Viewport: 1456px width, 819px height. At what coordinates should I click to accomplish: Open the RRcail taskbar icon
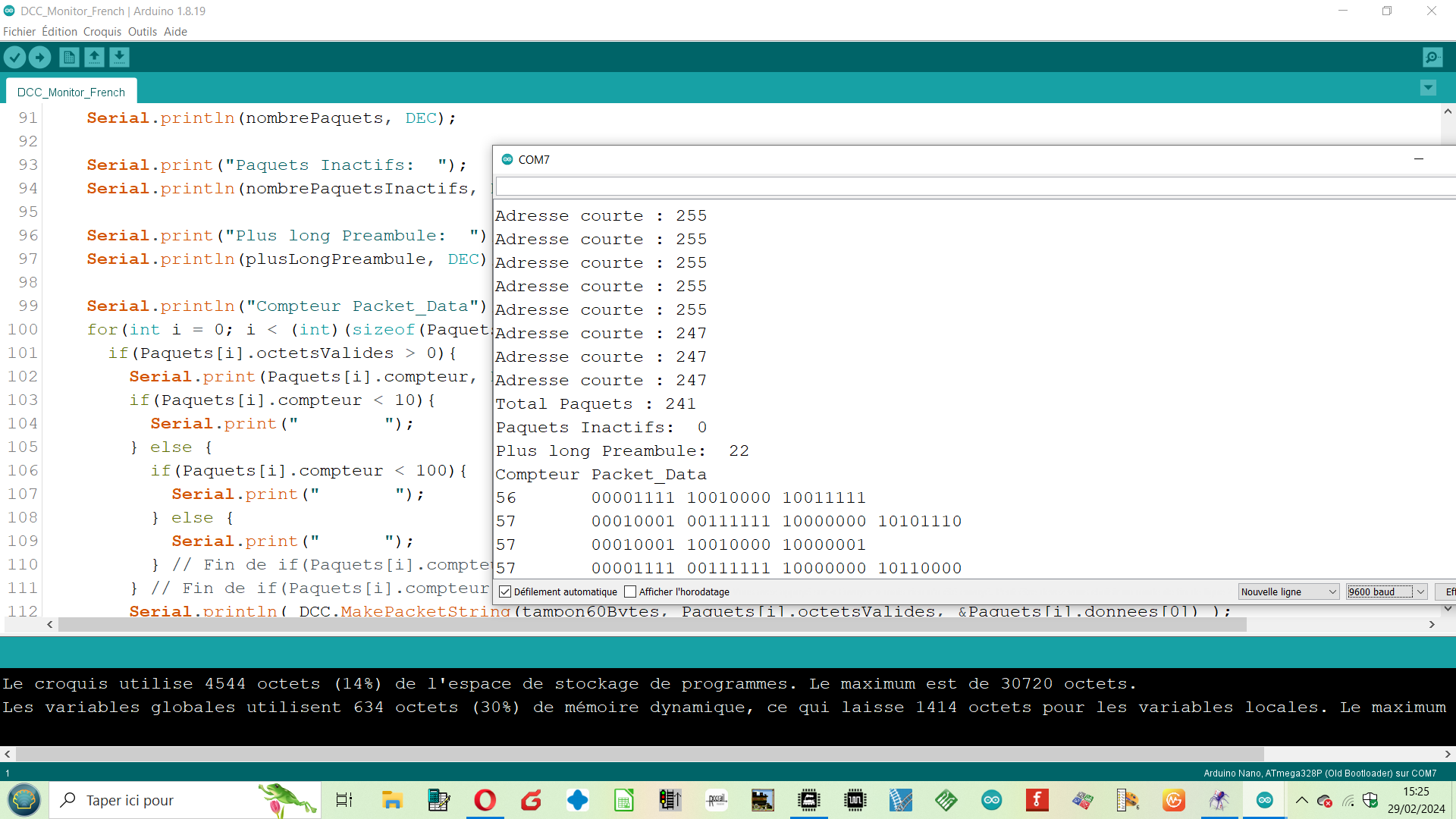click(x=717, y=800)
